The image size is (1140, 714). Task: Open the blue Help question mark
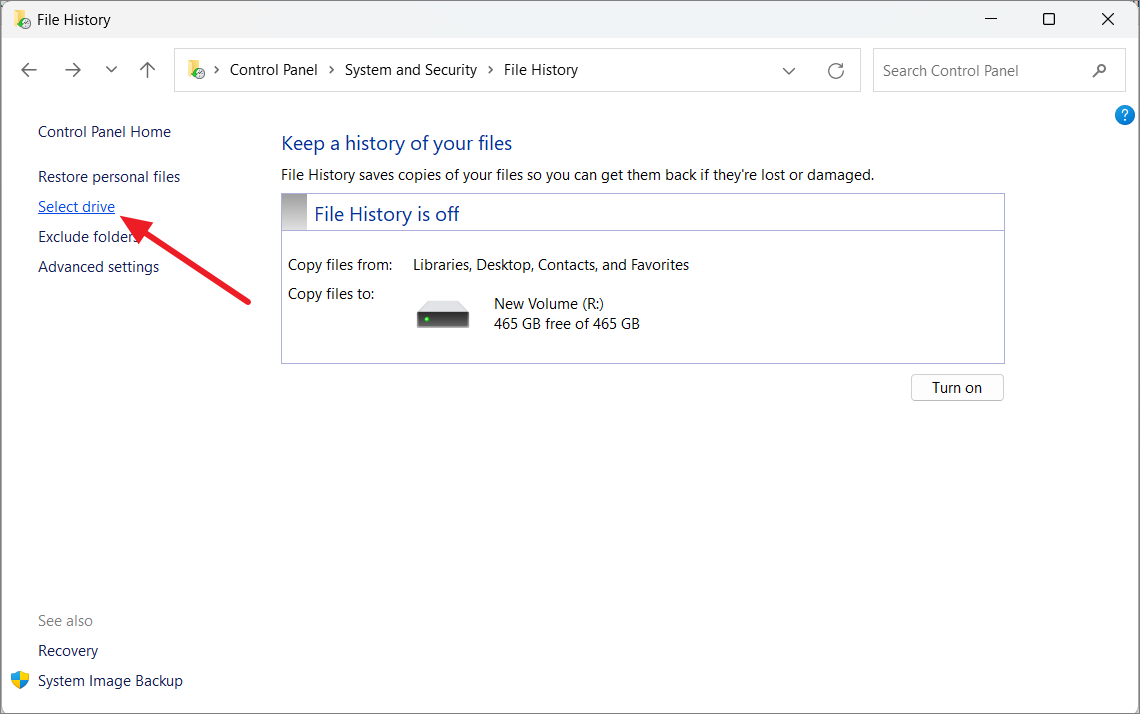(x=1124, y=114)
